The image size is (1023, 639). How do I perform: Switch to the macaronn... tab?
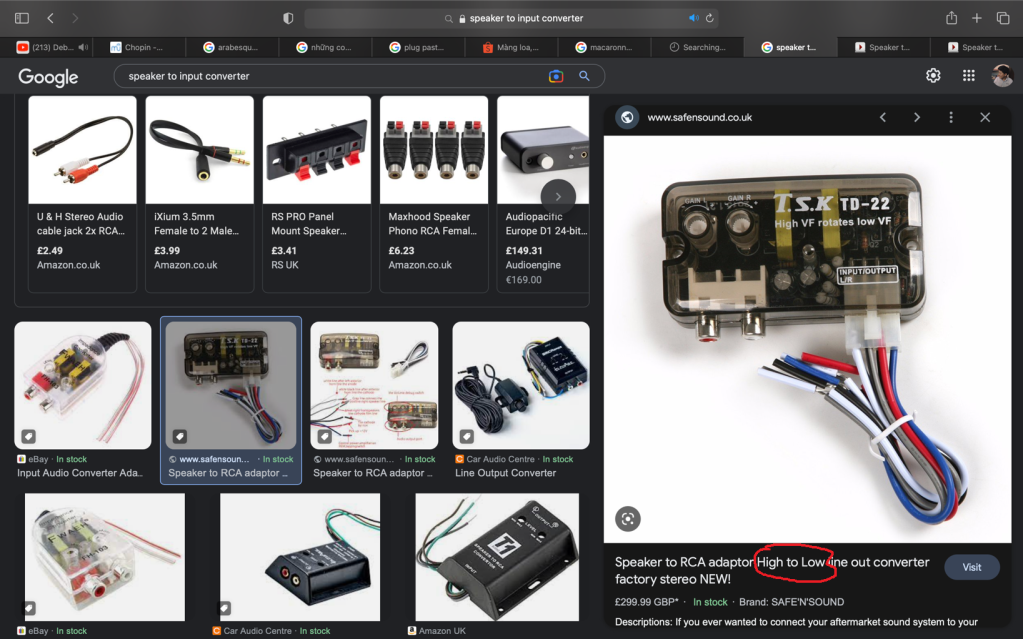tap(604, 47)
